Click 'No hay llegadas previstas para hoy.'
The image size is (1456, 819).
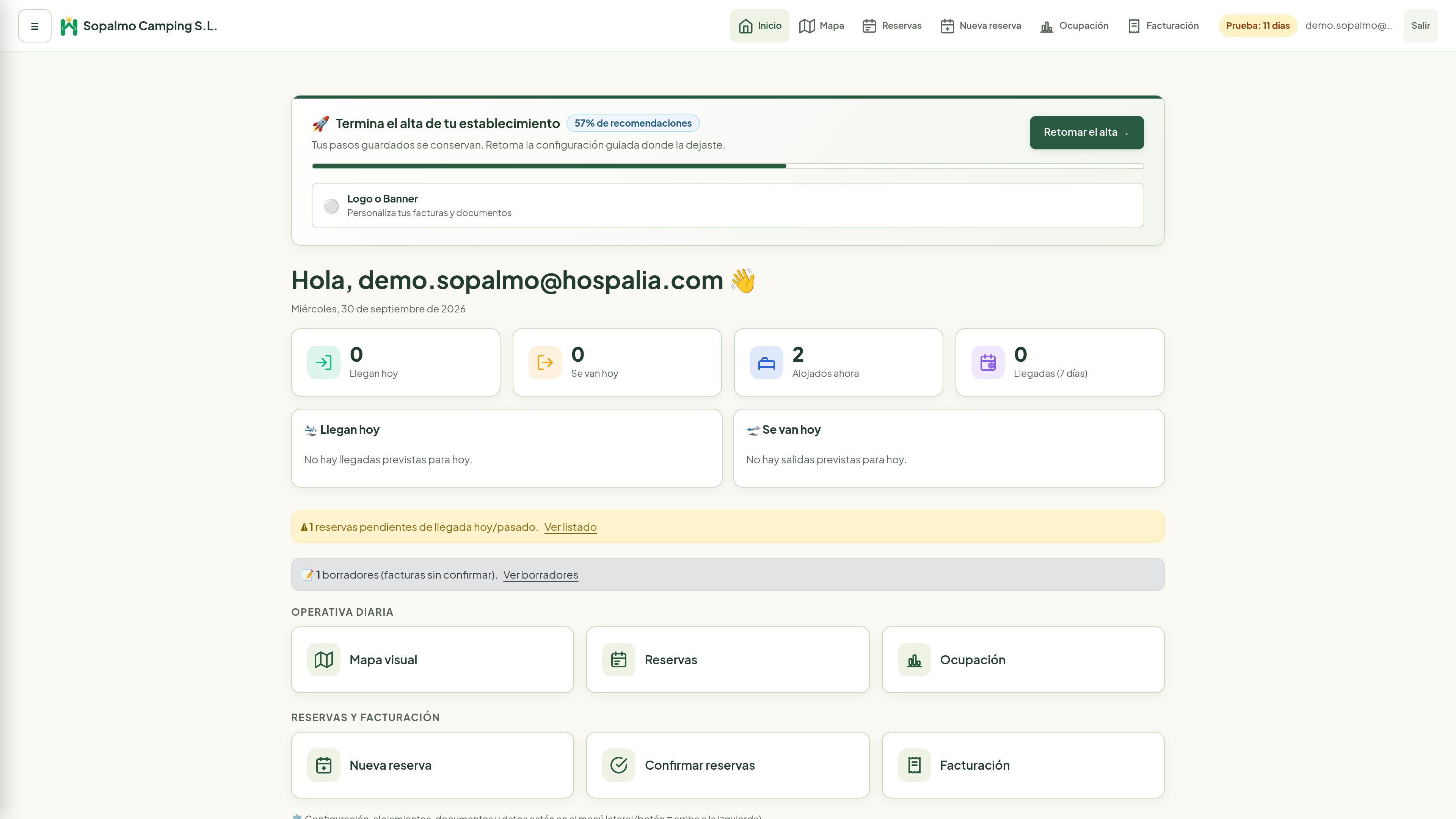(x=388, y=460)
